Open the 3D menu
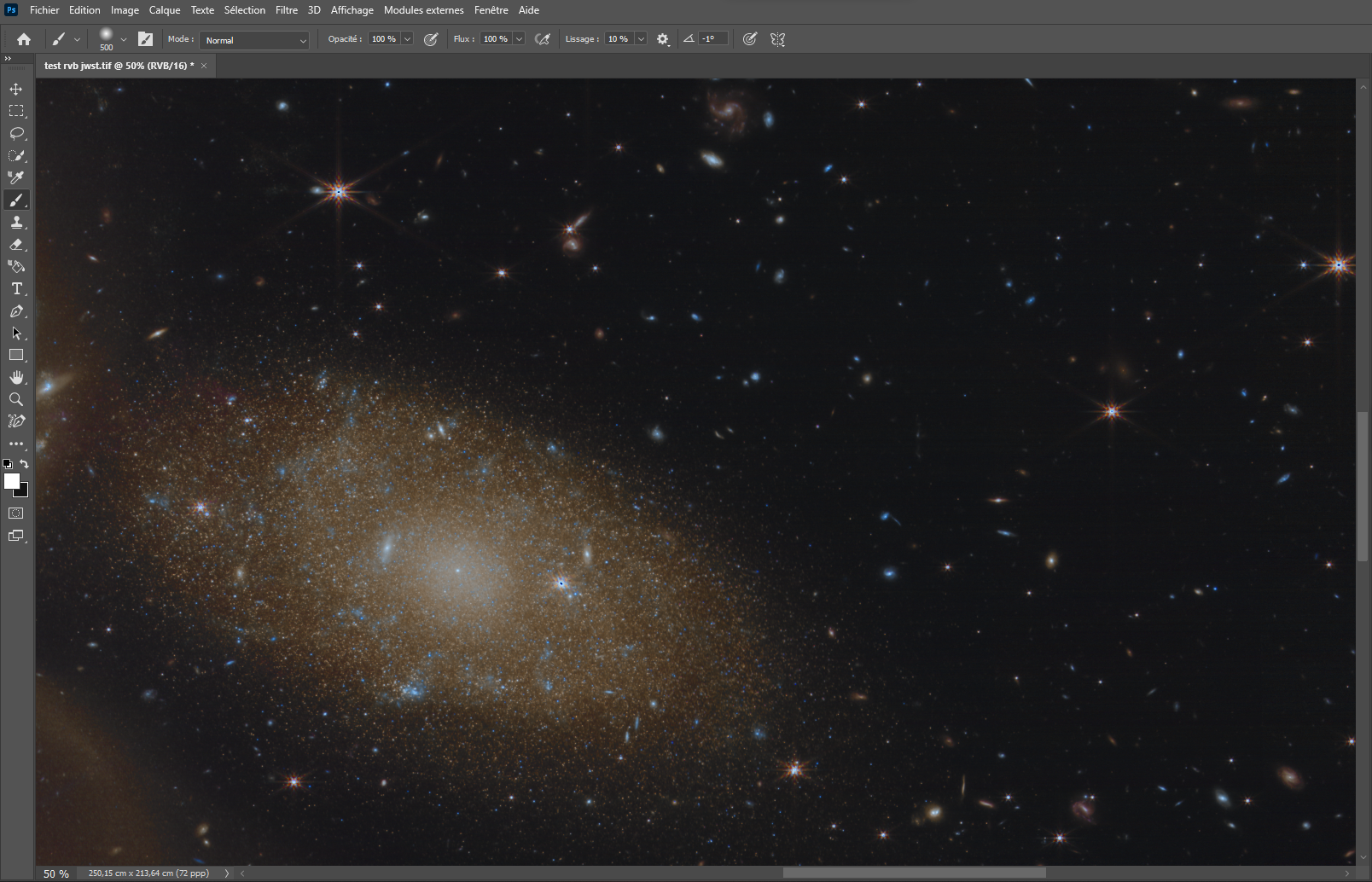Image resolution: width=1372 pixels, height=882 pixels. 314,10
